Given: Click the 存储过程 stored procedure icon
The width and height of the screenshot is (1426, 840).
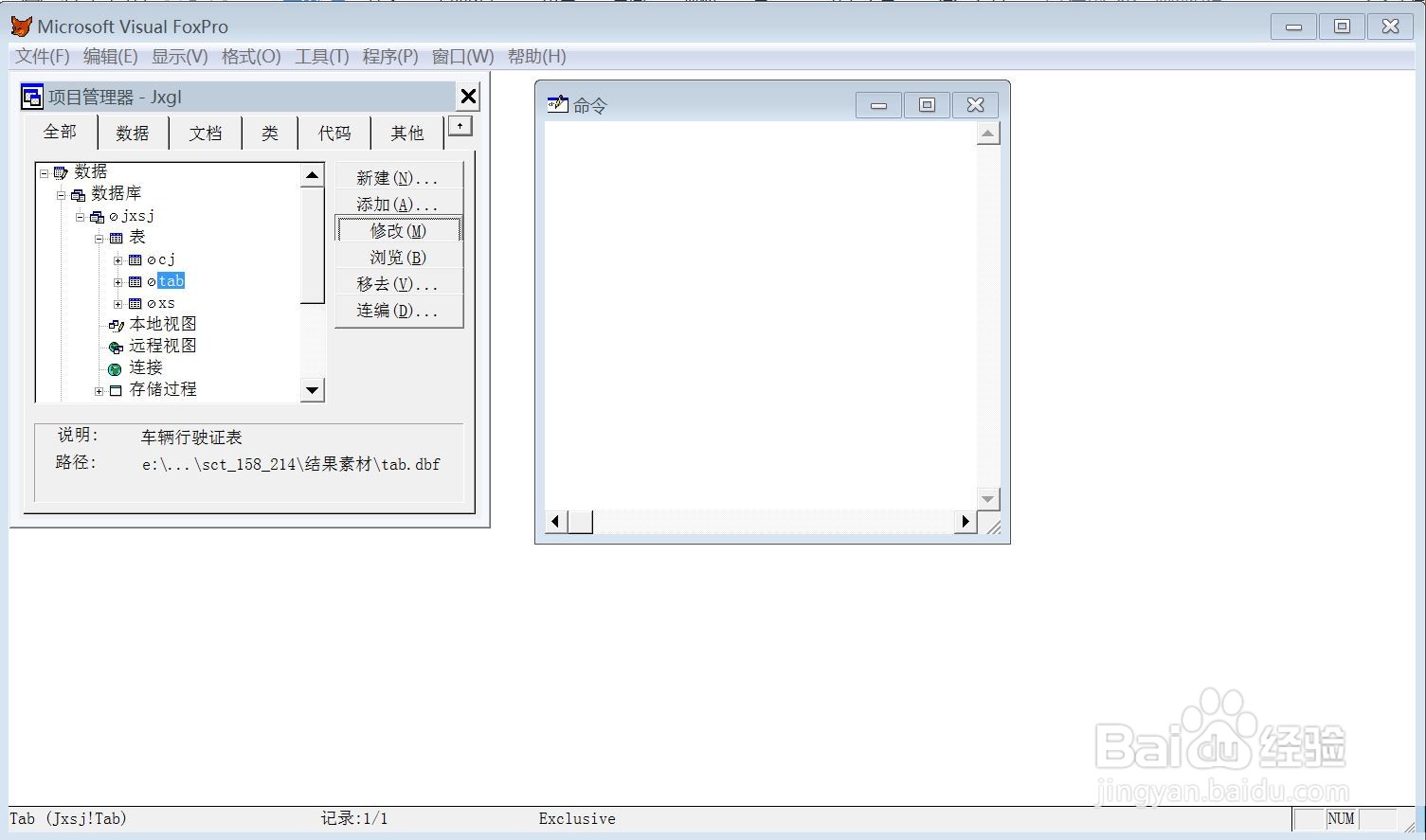Looking at the screenshot, I should (116, 390).
